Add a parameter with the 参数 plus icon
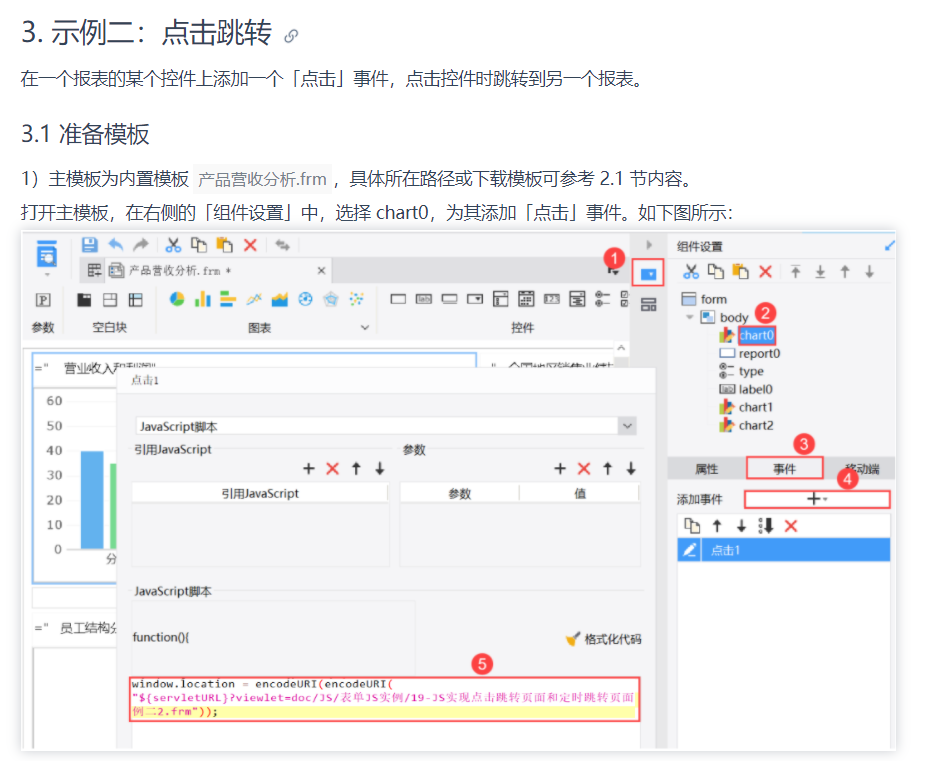This screenshot has width=943, height=761. coord(560,469)
